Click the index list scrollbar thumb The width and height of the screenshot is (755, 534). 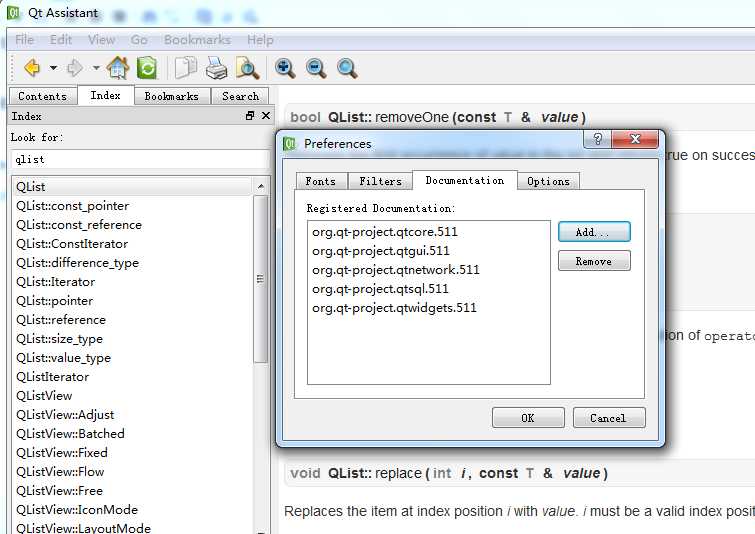[260, 279]
